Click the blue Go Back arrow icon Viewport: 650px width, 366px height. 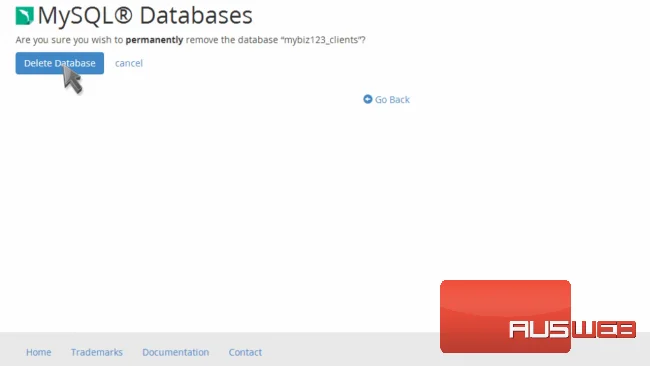pos(368,99)
